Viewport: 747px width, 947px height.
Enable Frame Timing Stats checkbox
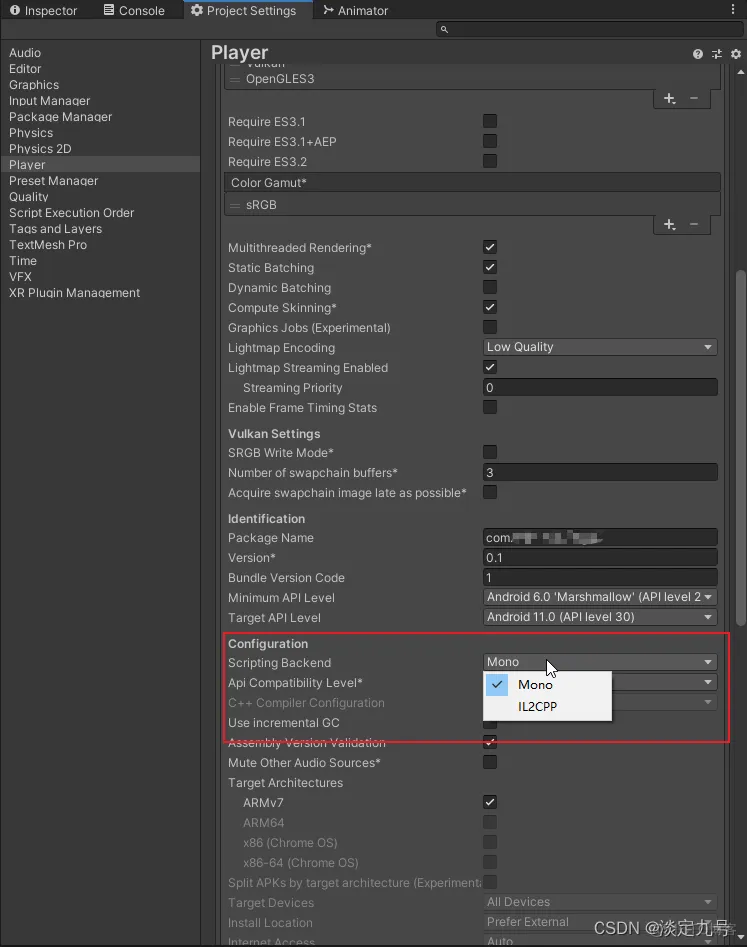(x=490, y=407)
